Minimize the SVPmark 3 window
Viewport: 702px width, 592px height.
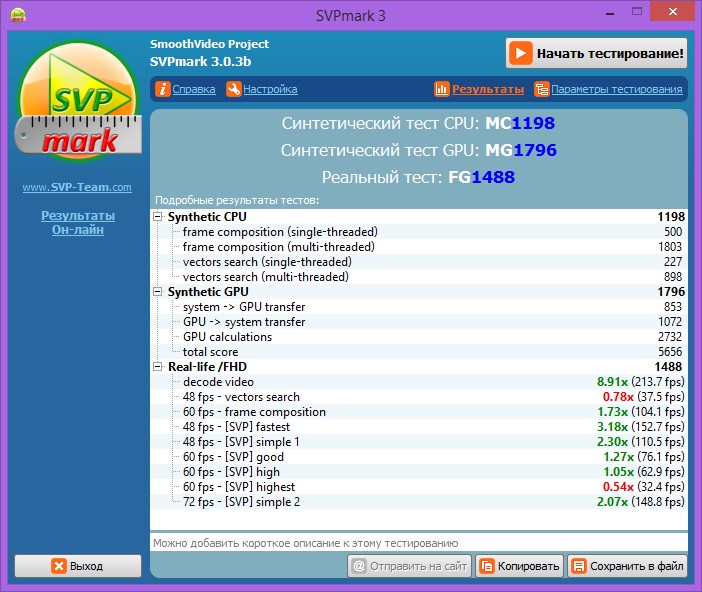pos(610,13)
